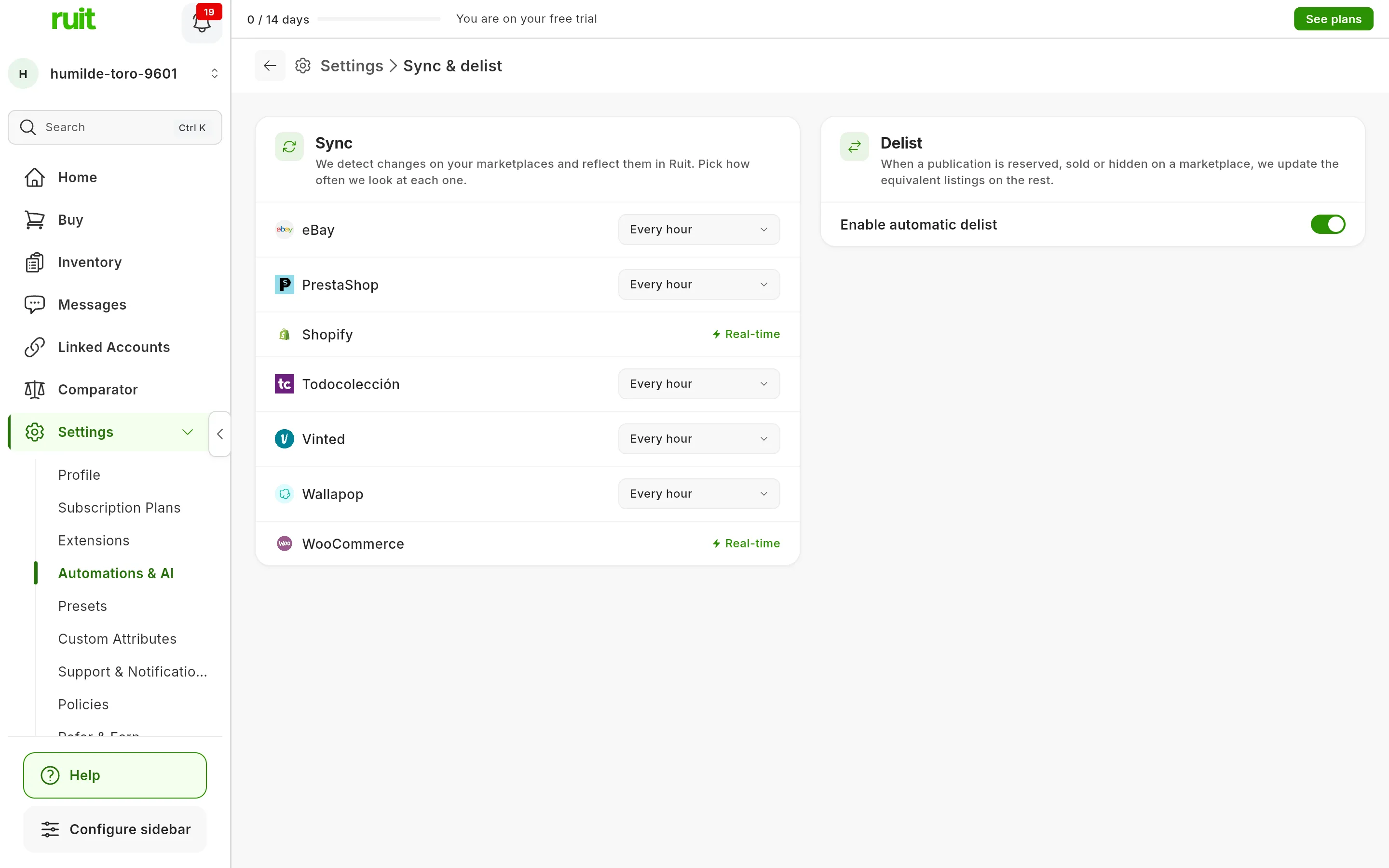Collapse the Settings menu chevron

tap(188, 432)
